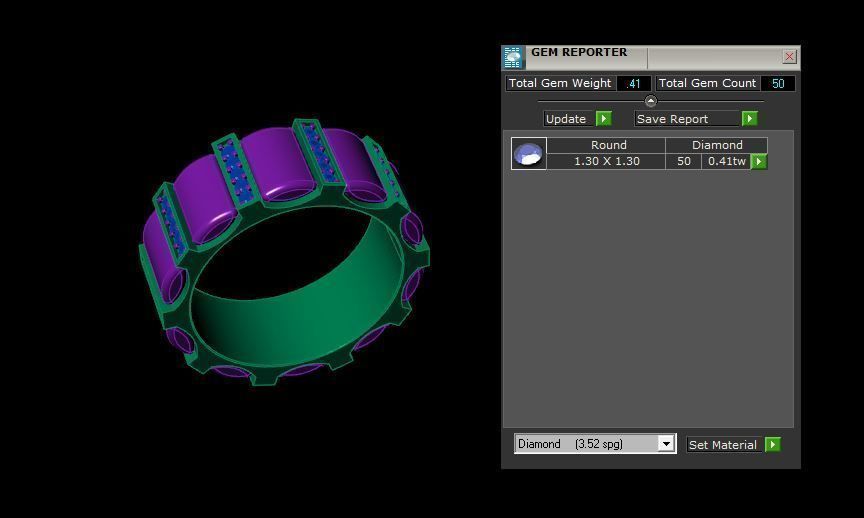The image size is (864, 518).
Task: Click the GEM REPORTER title text
Action: tap(579, 52)
